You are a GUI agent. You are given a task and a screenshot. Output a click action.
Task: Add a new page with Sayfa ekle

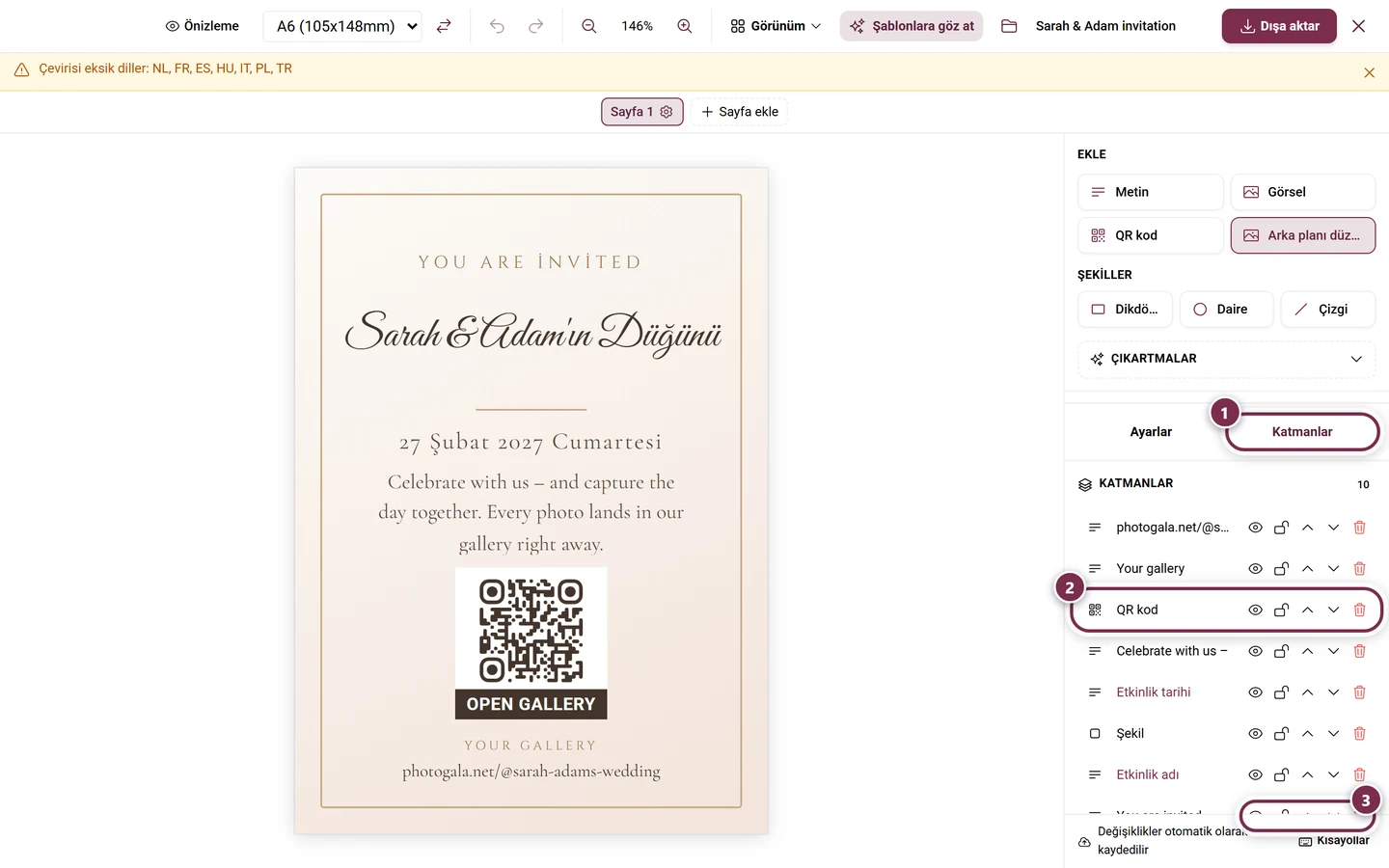click(x=740, y=112)
